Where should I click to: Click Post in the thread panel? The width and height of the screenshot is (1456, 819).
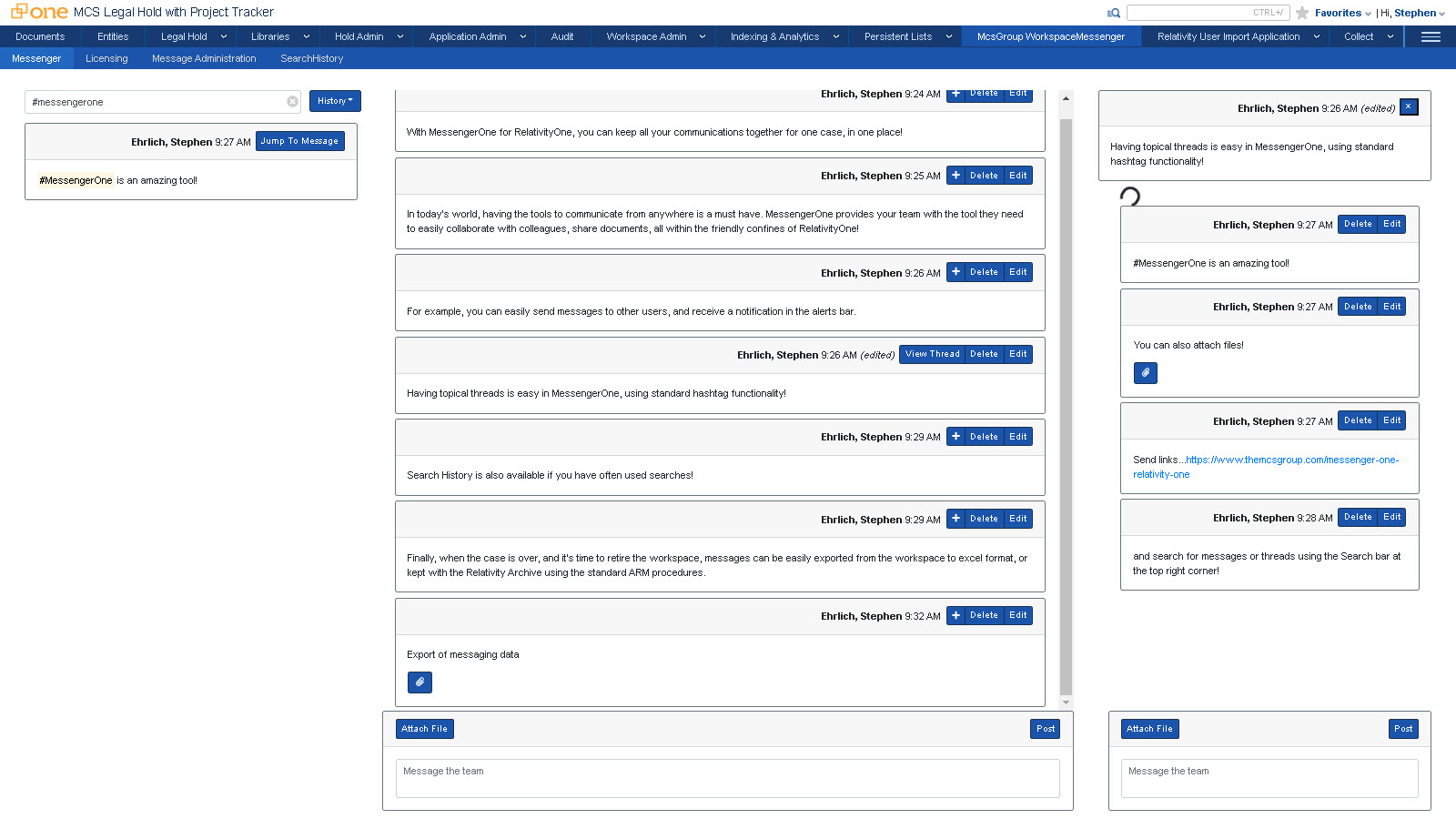tap(1402, 728)
